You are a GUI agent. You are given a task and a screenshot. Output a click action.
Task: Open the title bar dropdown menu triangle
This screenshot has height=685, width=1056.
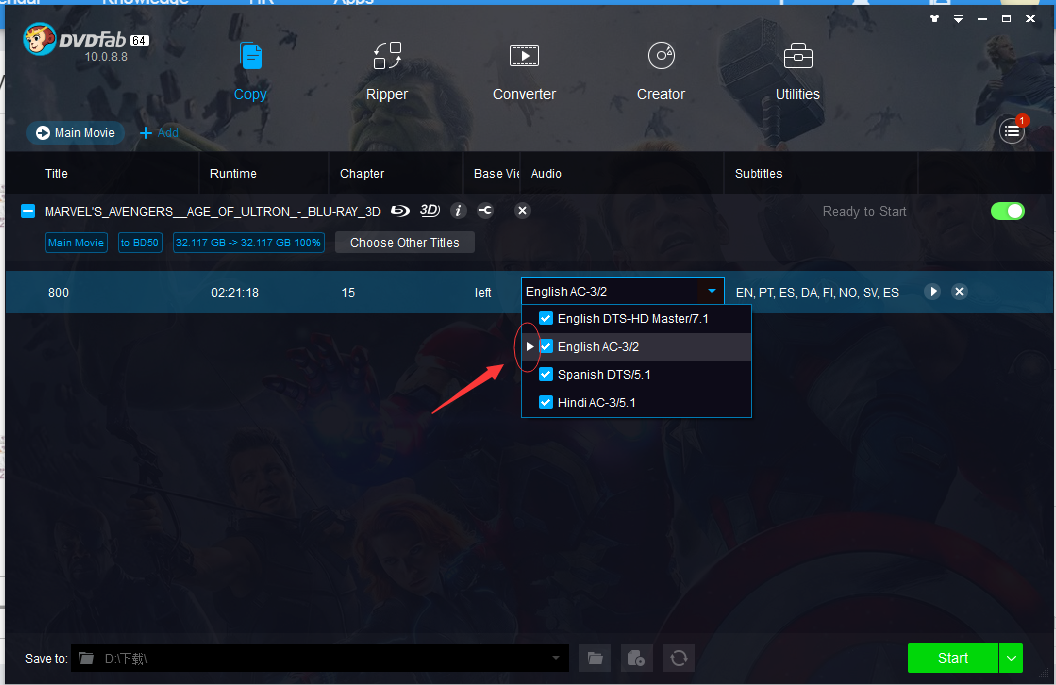958,19
